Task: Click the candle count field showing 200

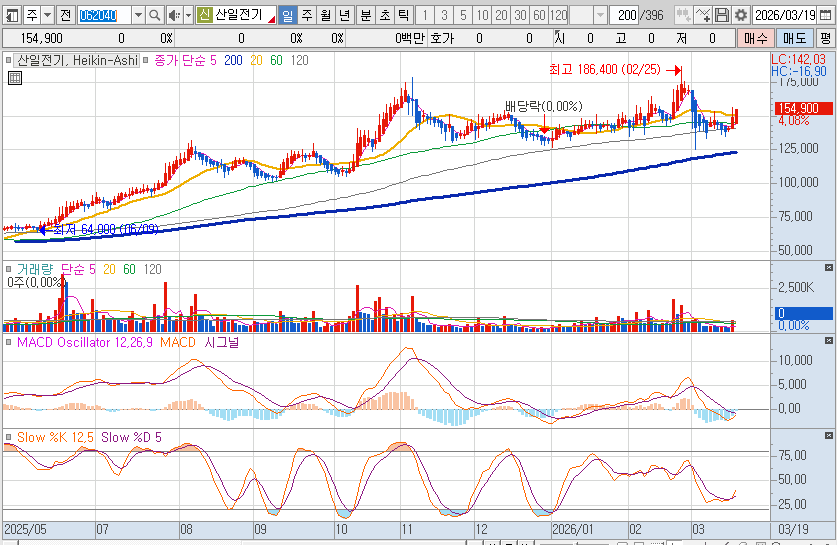Action: (625, 15)
